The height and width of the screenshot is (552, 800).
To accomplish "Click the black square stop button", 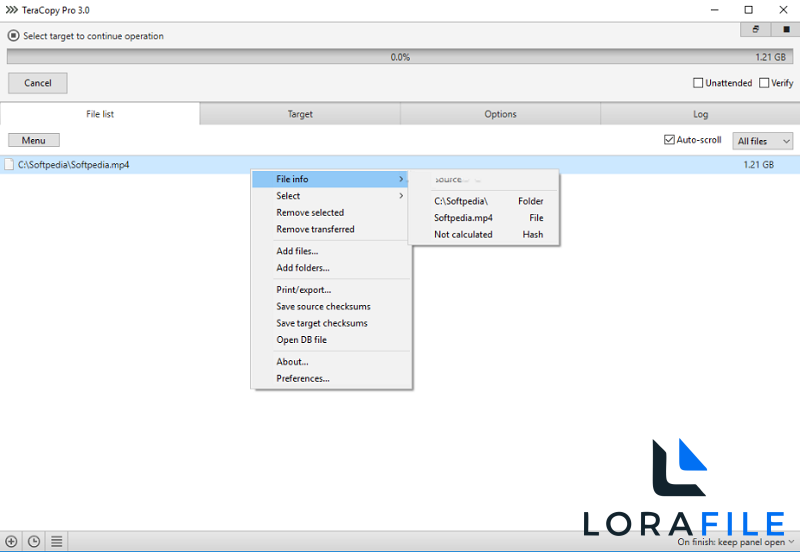I will tap(786, 30).
